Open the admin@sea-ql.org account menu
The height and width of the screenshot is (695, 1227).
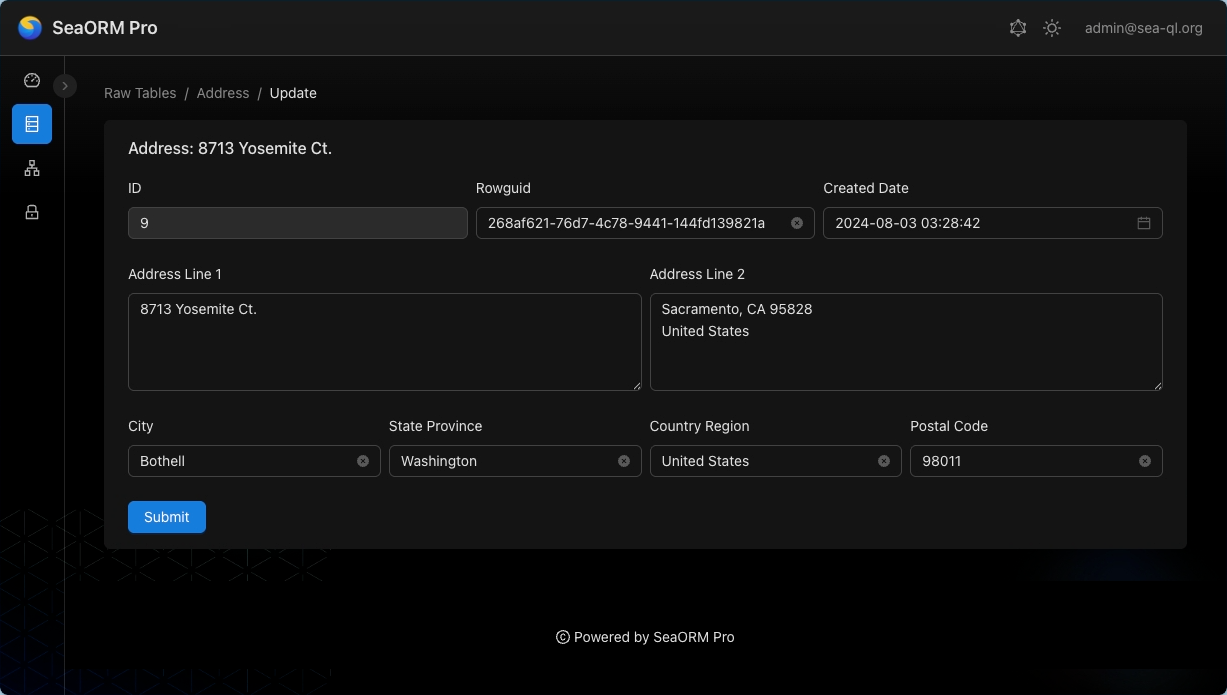coord(1143,28)
